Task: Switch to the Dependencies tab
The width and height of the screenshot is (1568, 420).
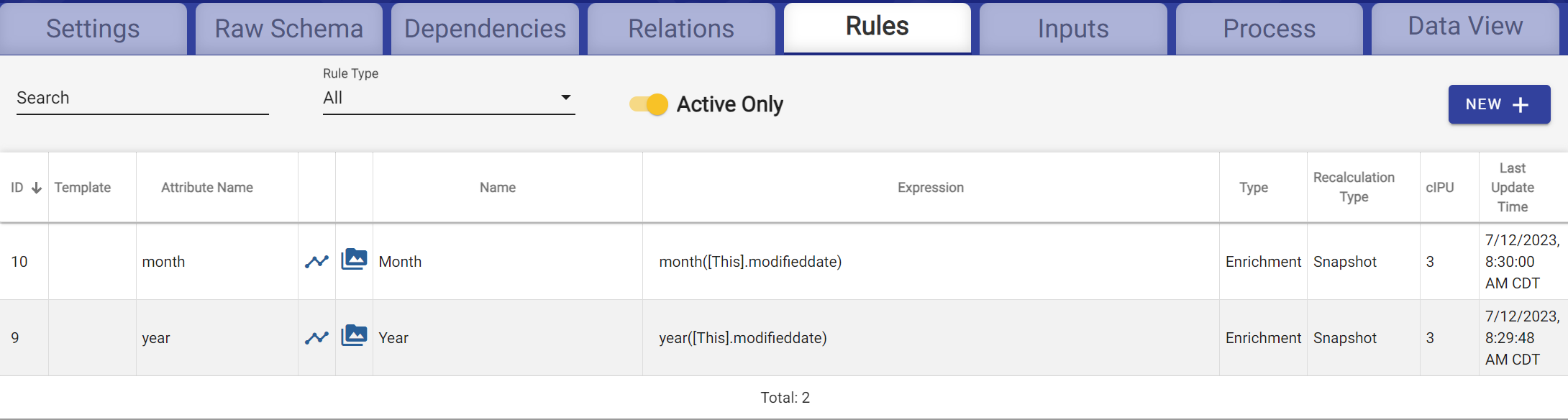Action: [485, 29]
